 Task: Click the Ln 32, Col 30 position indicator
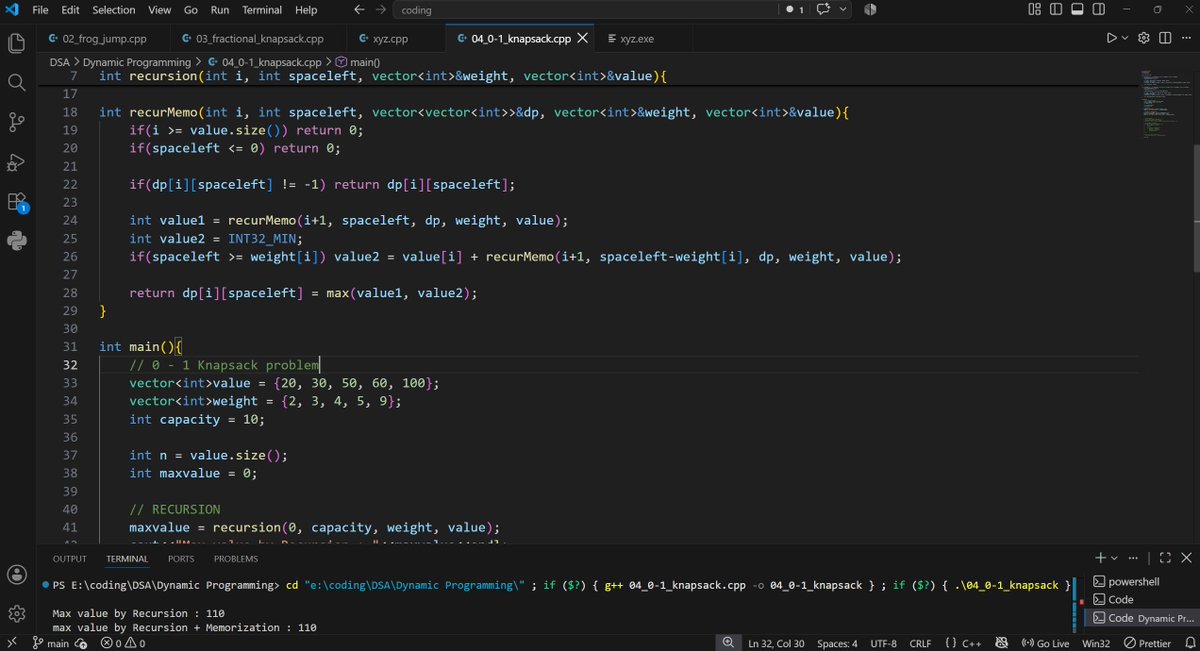776,643
